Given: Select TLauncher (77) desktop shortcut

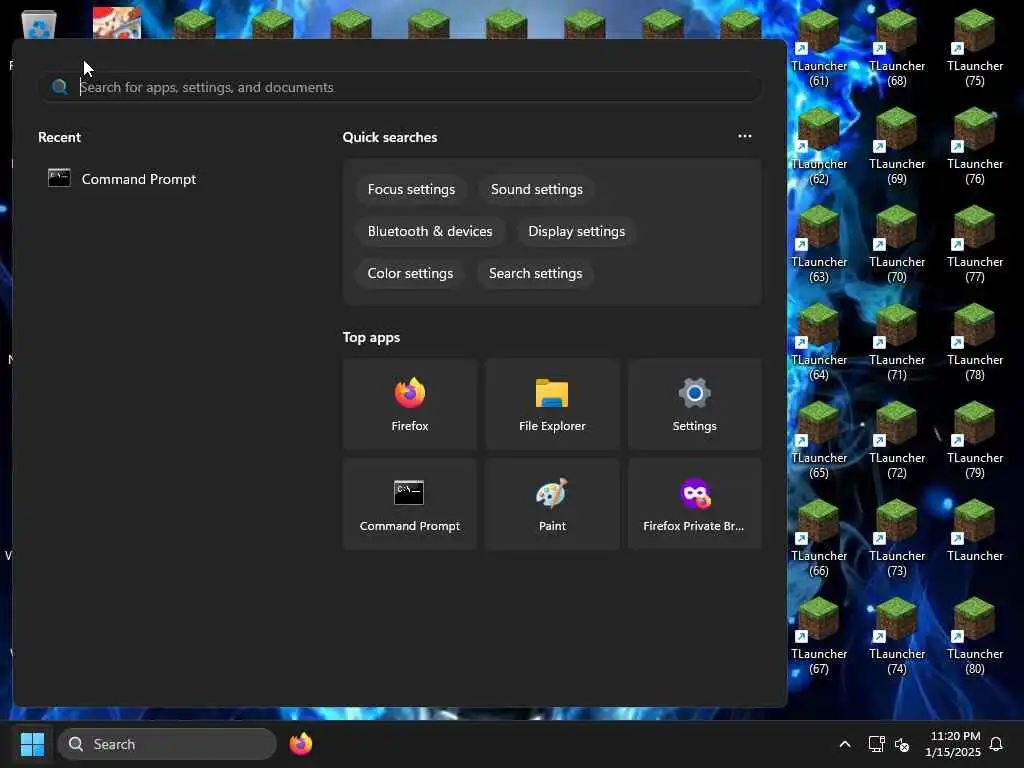Looking at the screenshot, I should (x=974, y=244).
